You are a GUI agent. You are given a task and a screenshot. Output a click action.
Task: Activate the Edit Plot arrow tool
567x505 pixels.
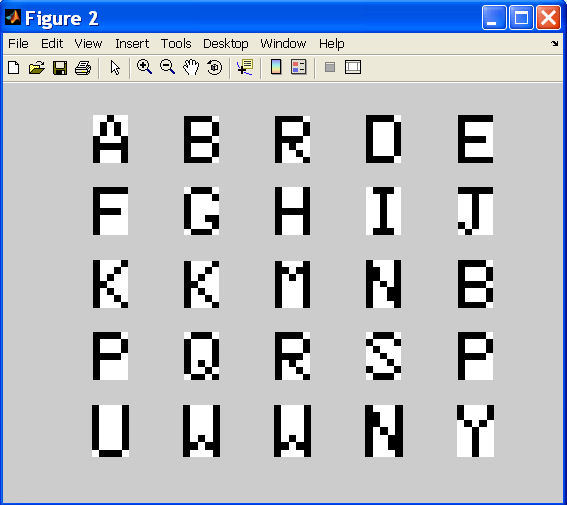coord(115,68)
